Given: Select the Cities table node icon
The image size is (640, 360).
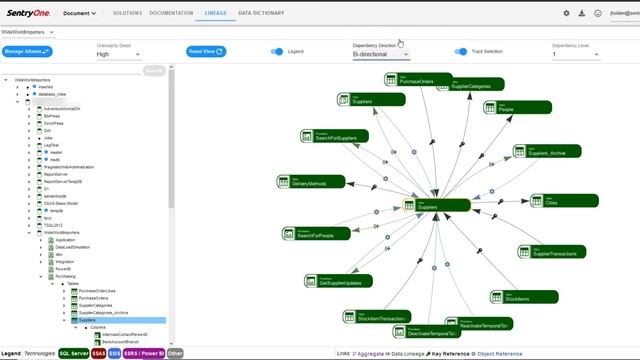Looking at the screenshot, I should 537,200.
